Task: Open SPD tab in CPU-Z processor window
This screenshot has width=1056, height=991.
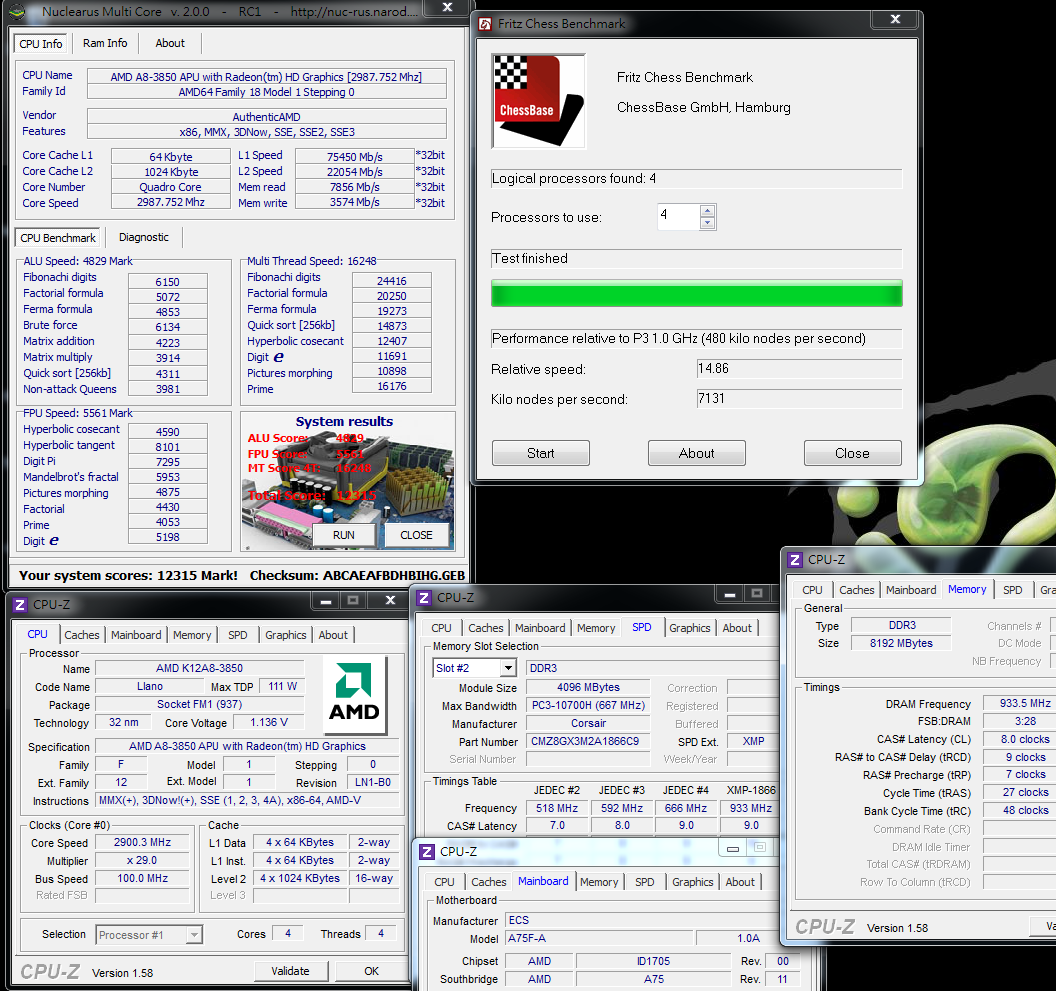Action: [x=238, y=635]
